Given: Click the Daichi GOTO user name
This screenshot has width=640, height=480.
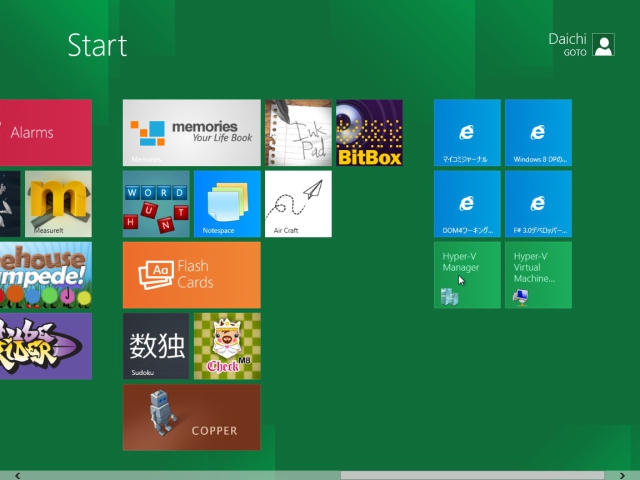Looking at the screenshot, I should coord(567,44).
